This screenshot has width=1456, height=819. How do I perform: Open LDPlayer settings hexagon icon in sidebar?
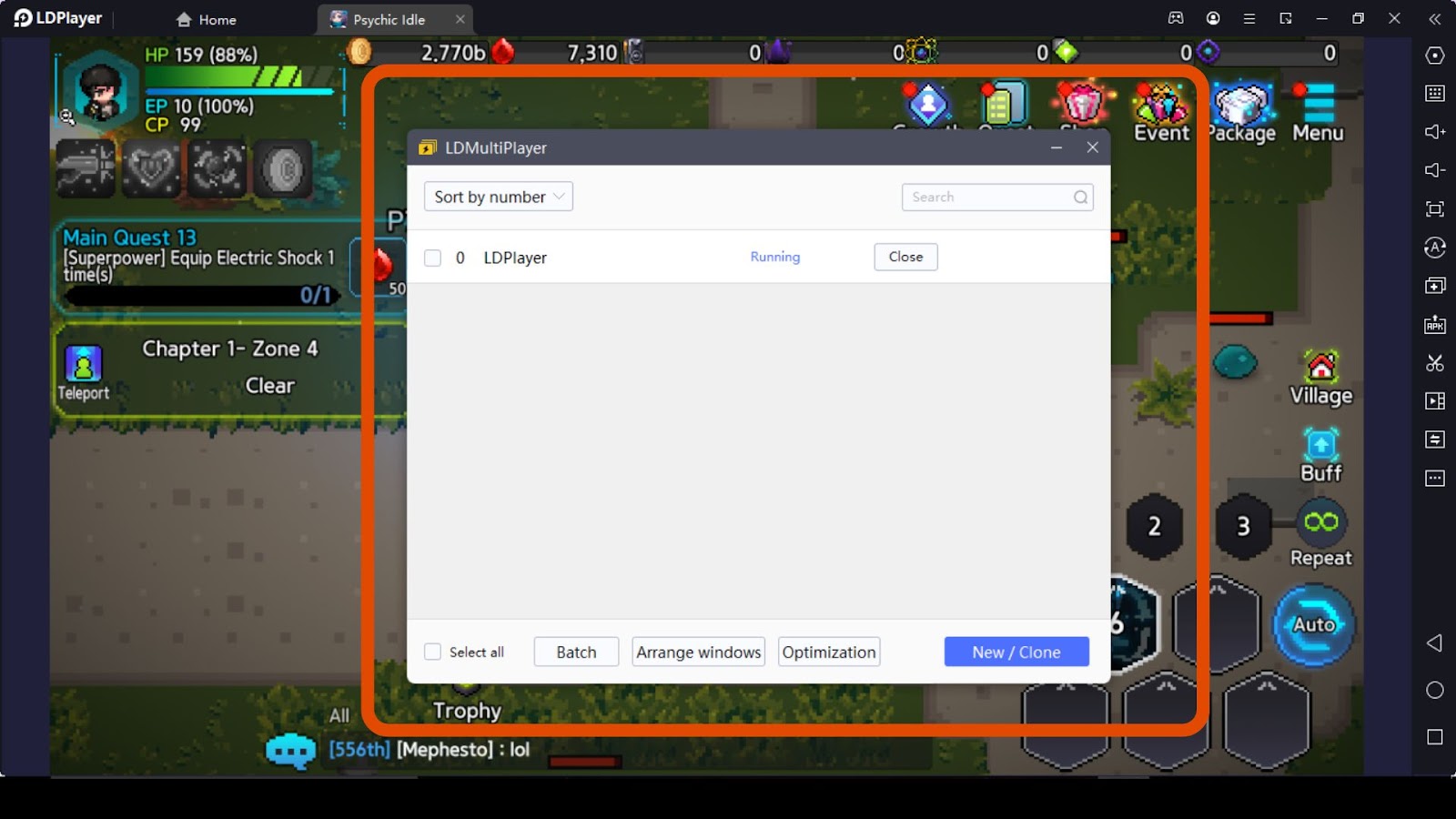click(1435, 56)
